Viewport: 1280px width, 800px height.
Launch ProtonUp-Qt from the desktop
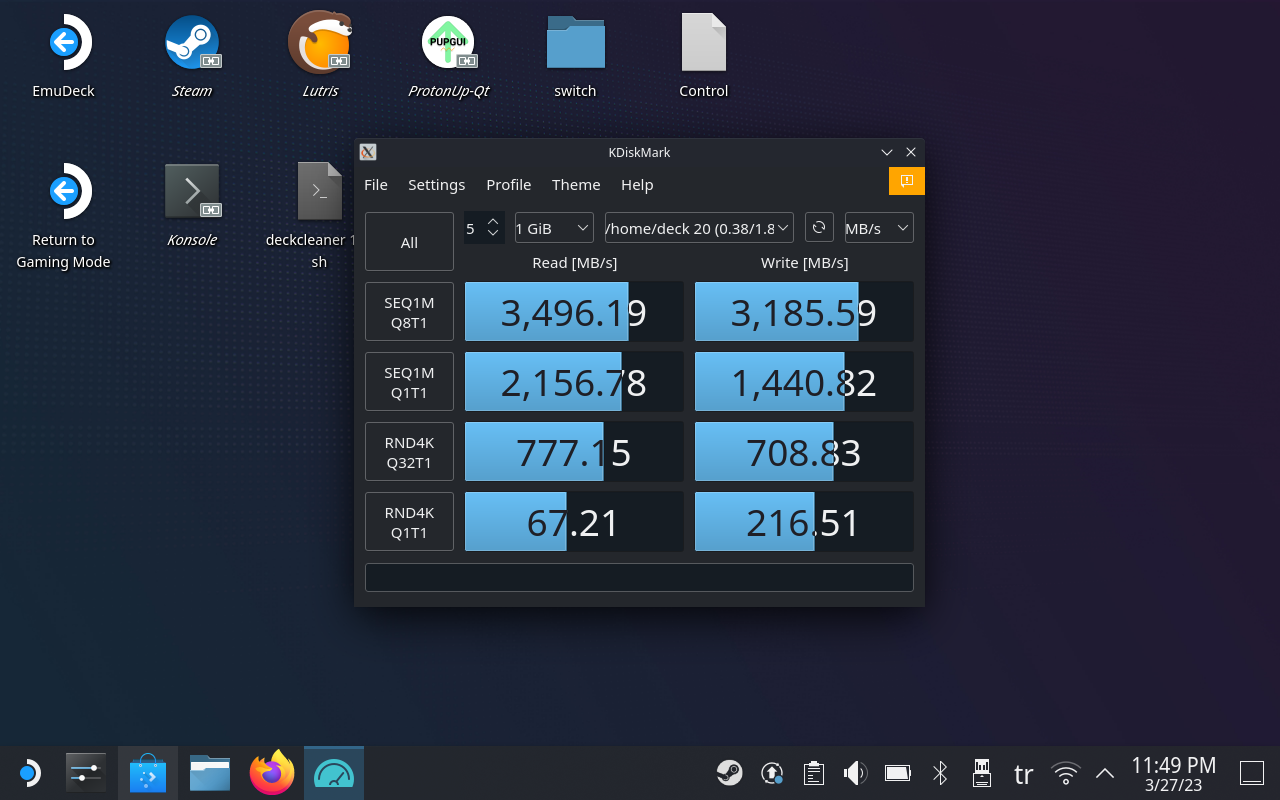pos(448,45)
